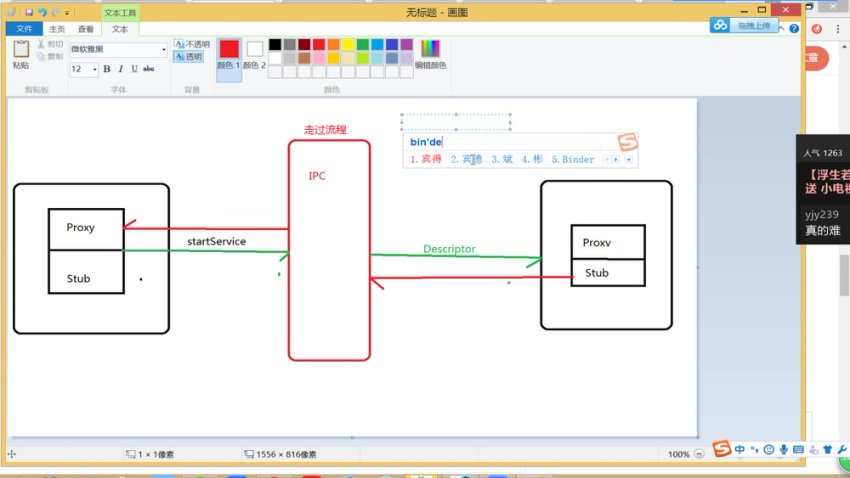This screenshot has height=478, width=850.
Task: Click the Sogou microphone voice input icon
Action: pos(784,451)
